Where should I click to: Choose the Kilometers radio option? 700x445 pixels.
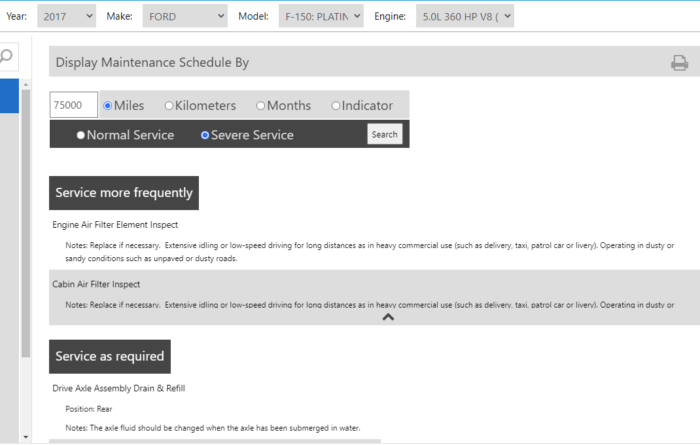(x=169, y=106)
